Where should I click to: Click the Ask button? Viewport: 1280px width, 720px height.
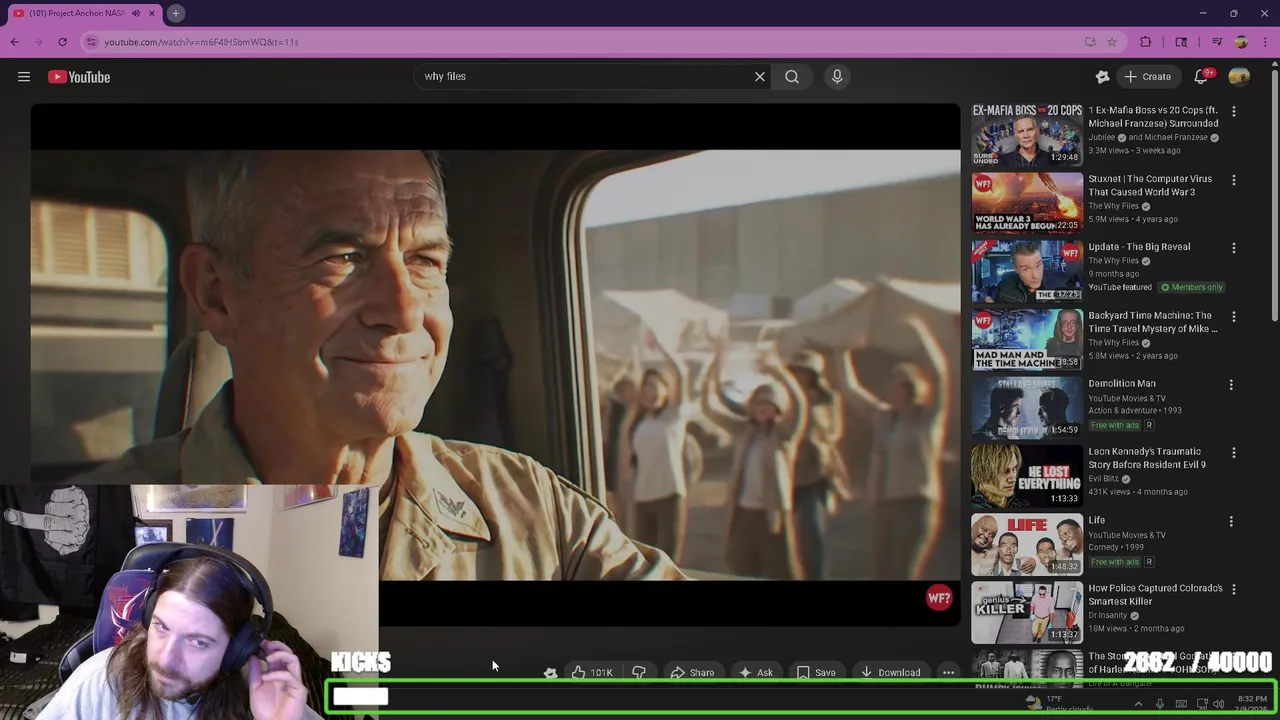(755, 673)
